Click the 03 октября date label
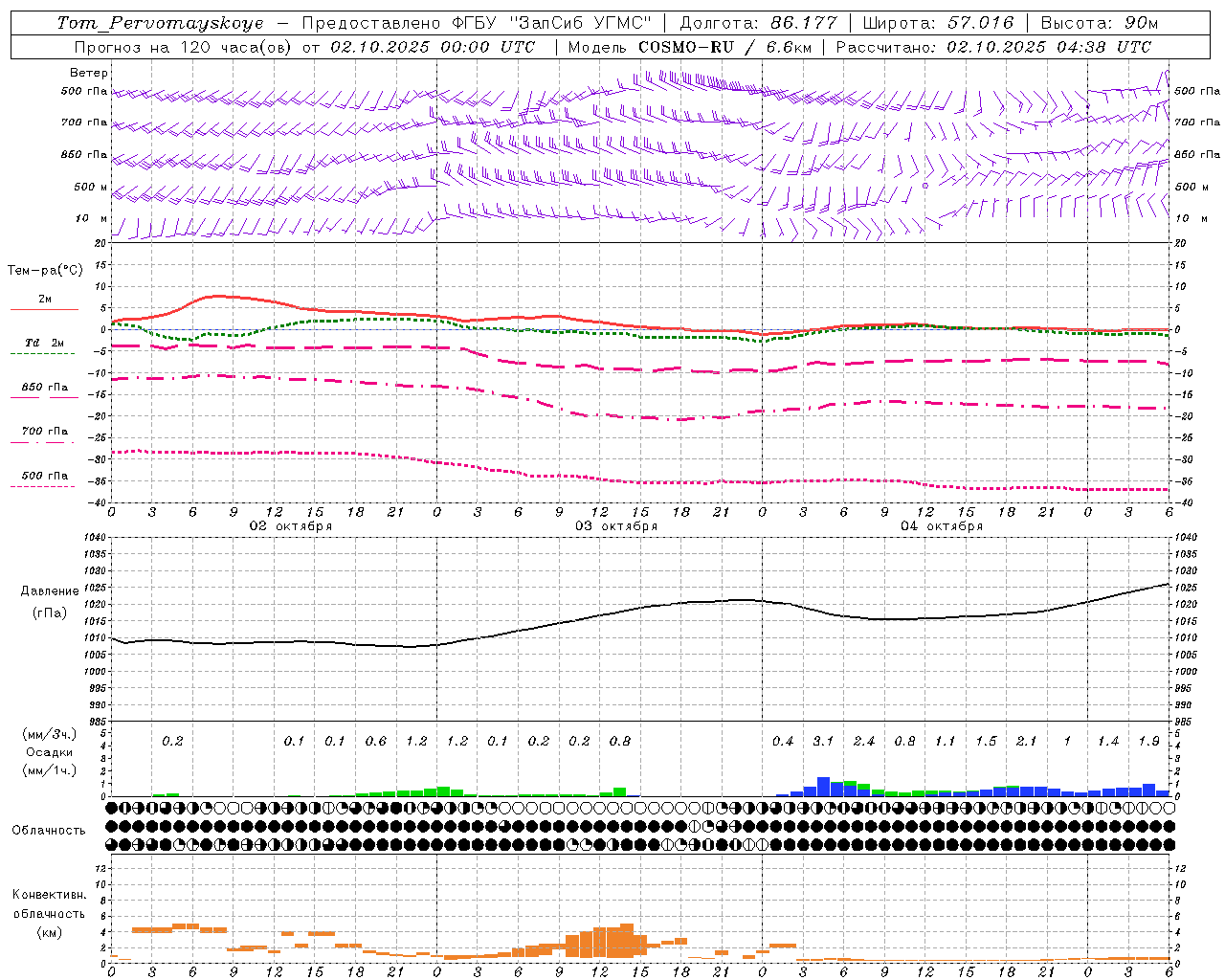 point(616,526)
